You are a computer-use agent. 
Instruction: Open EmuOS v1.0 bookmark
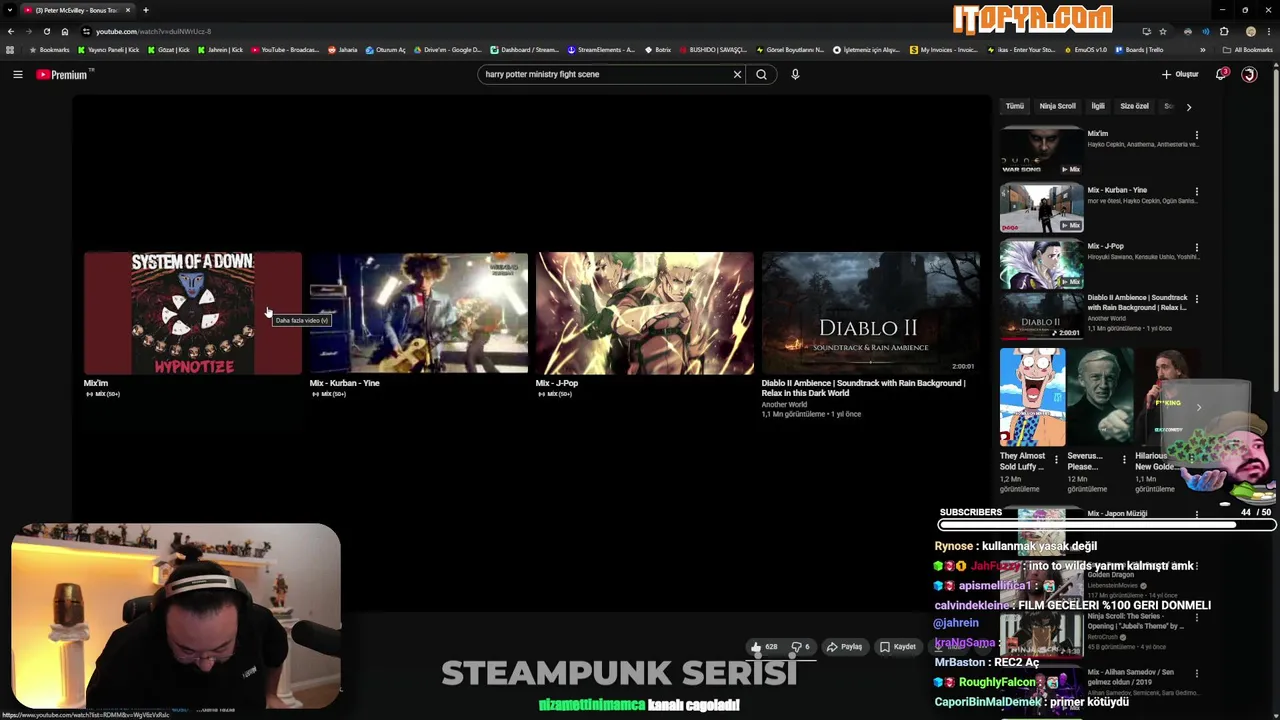(x=1084, y=50)
